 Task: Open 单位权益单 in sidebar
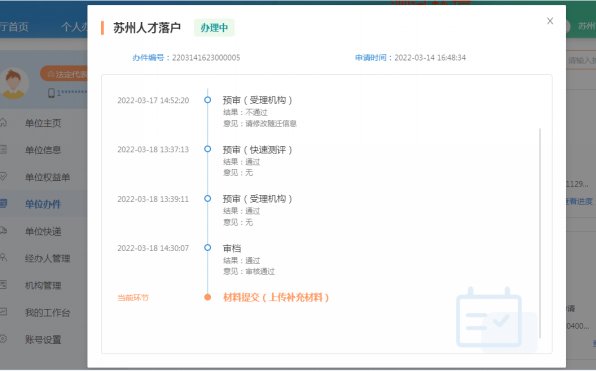47,177
